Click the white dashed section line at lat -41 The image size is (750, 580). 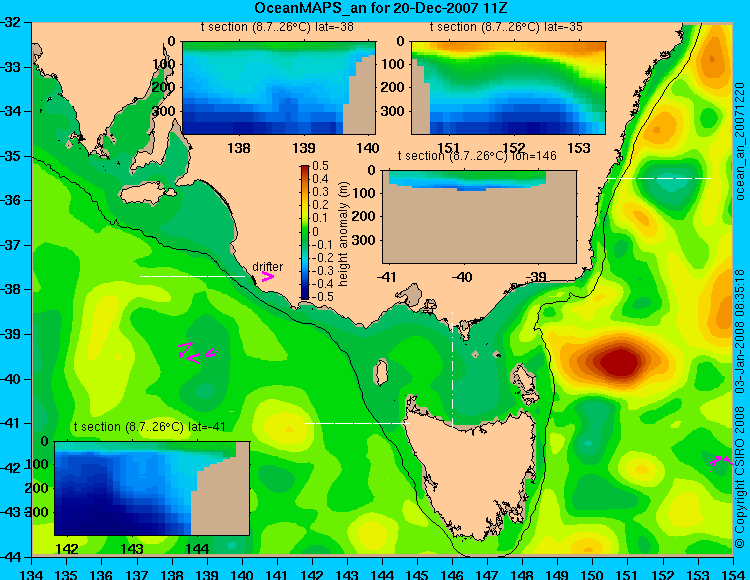pos(358,423)
